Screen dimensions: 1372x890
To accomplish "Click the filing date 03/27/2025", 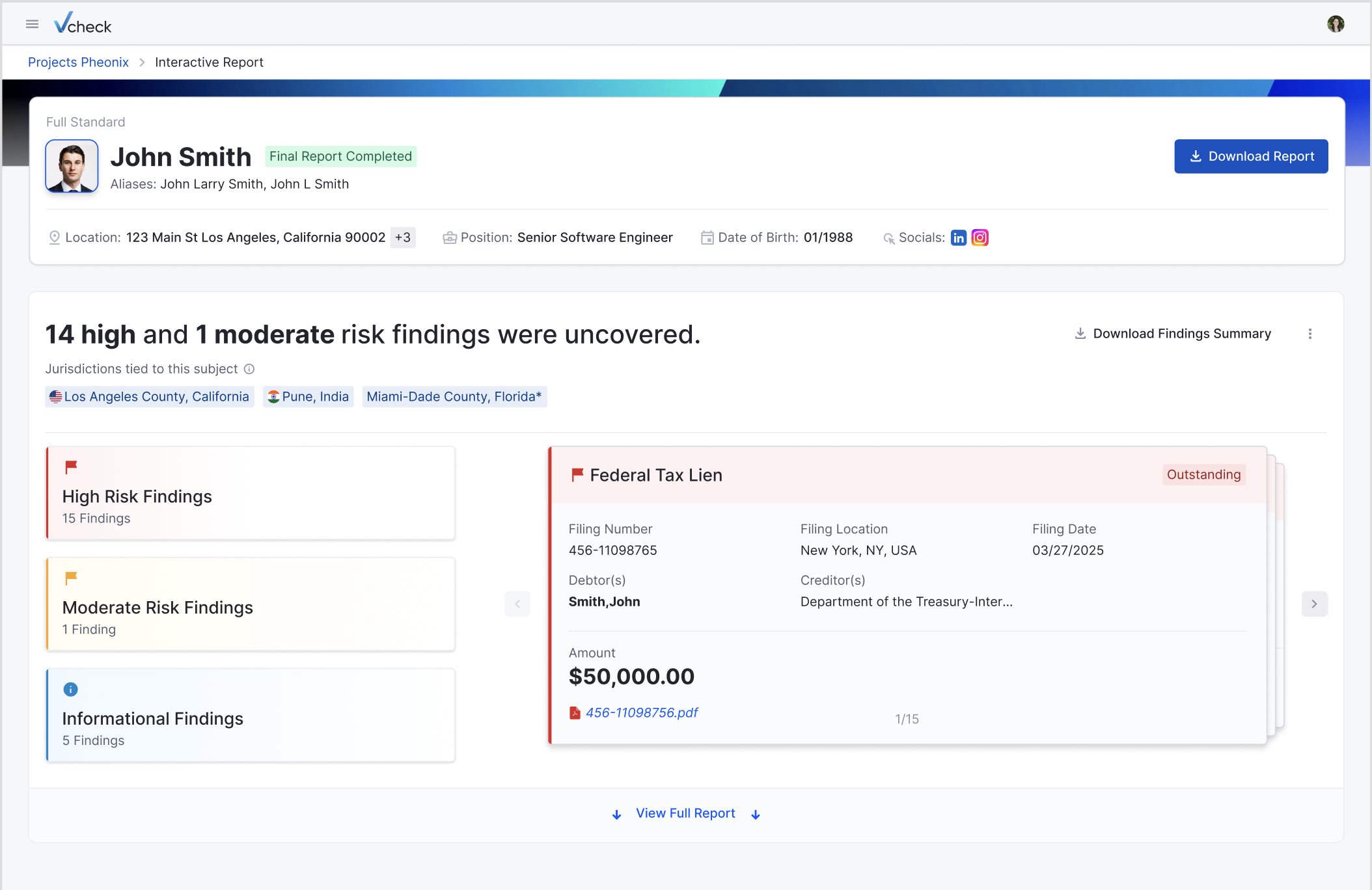I will 1068,550.
